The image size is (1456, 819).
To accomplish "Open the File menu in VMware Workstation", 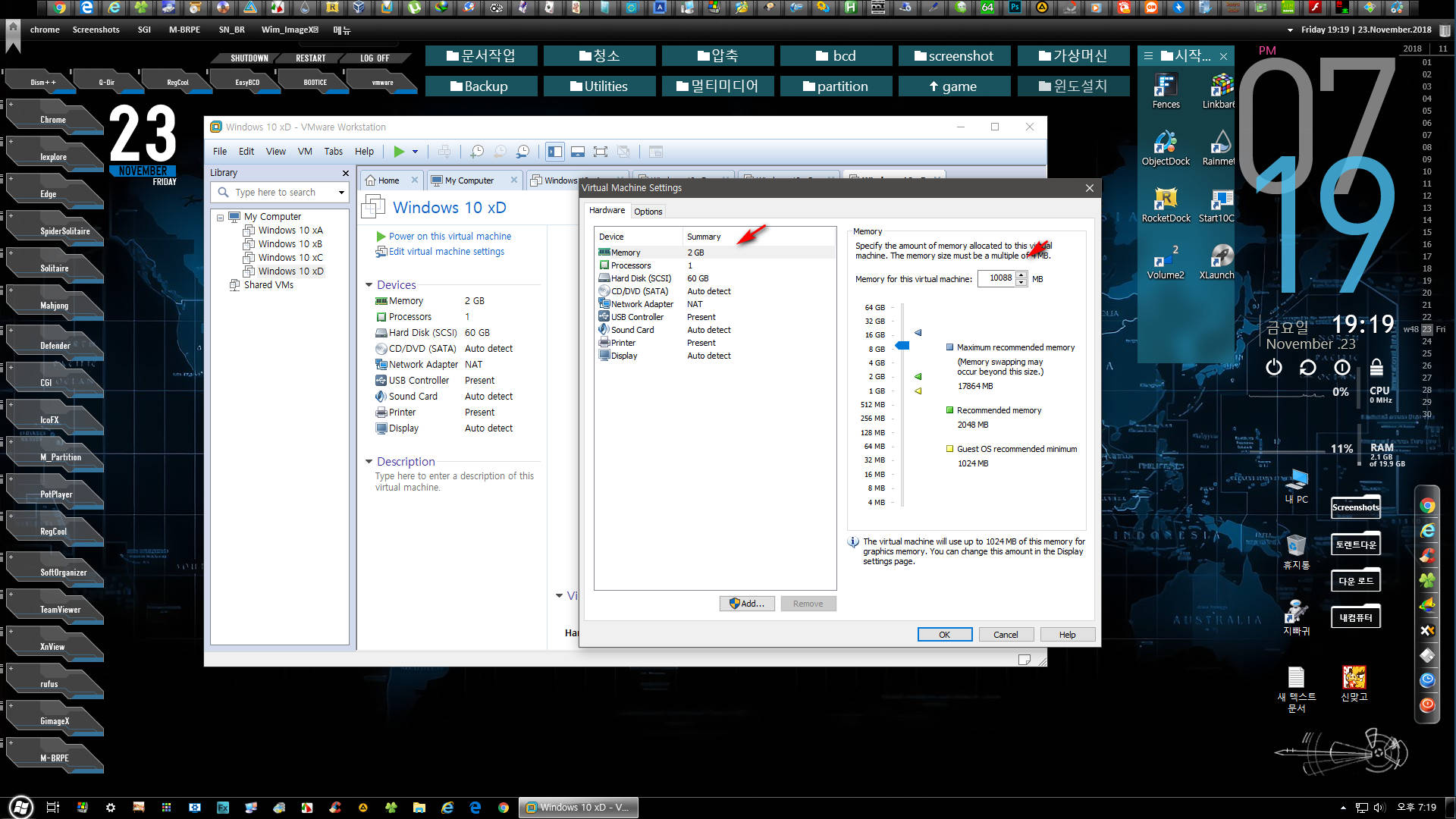I will point(220,152).
